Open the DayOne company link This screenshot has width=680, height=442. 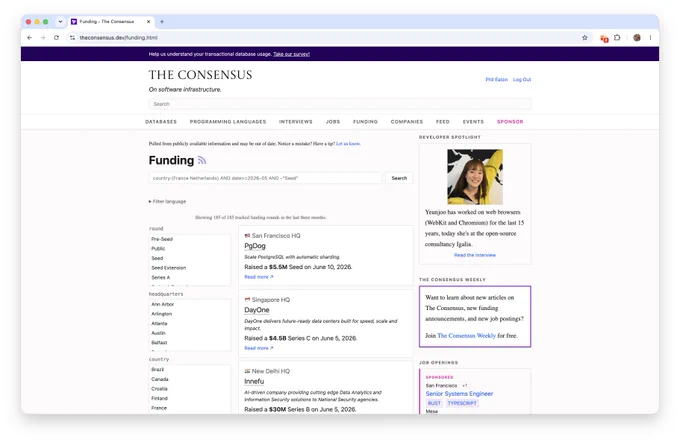pyautogui.click(x=257, y=310)
